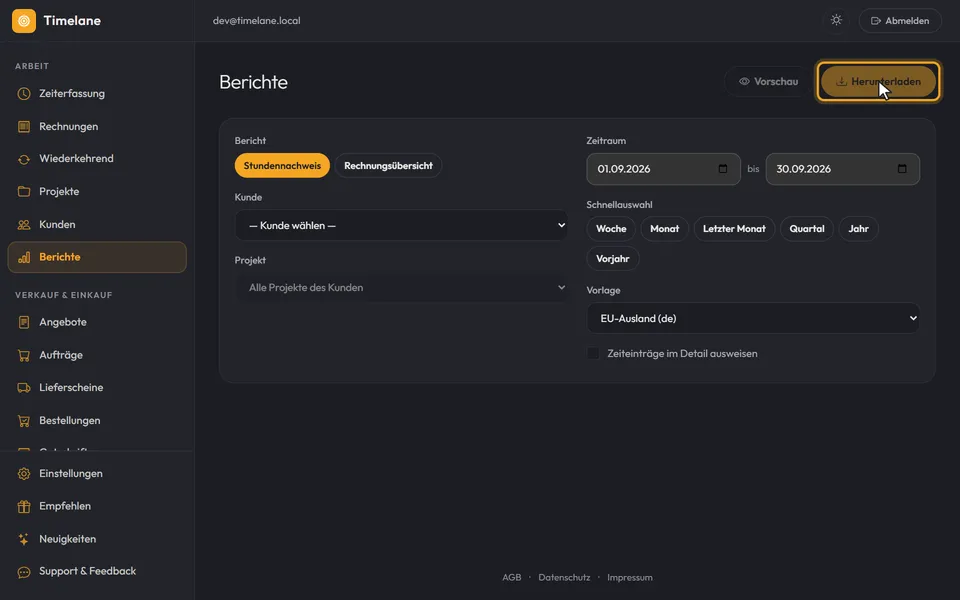Screen dimensions: 960x600
Task: Select the Monat quick range
Action: point(664,229)
